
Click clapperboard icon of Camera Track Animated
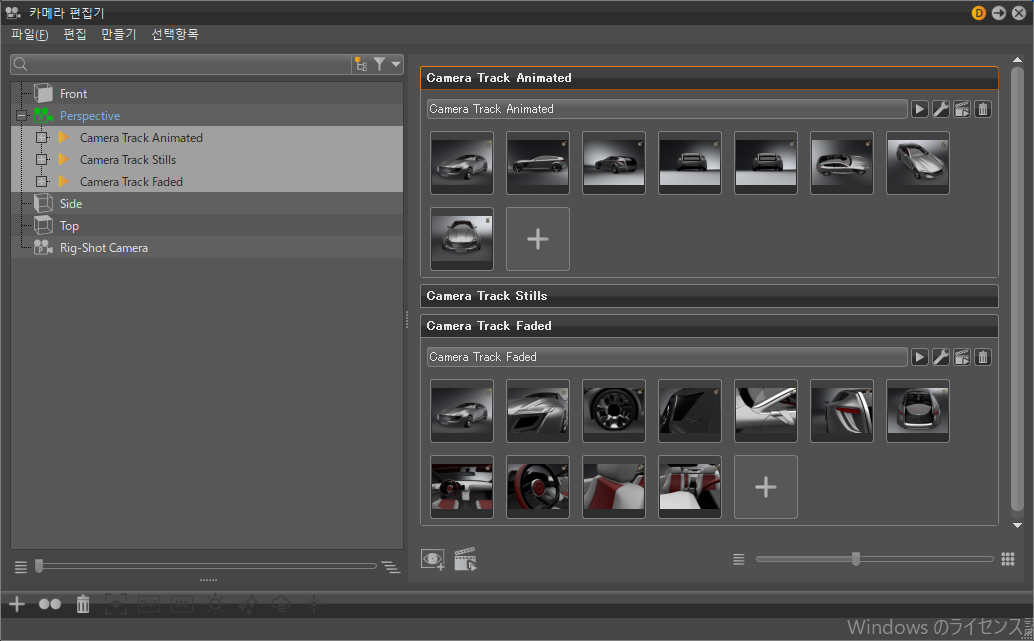pos(961,109)
